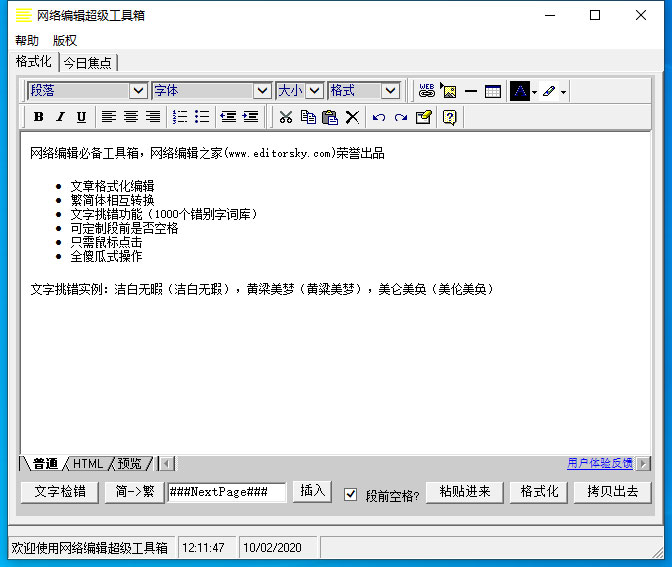Image resolution: width=672 pixels, height=567 pixels.
Task: Apply the text color A swatch
Action: click(x=520, y=91)
